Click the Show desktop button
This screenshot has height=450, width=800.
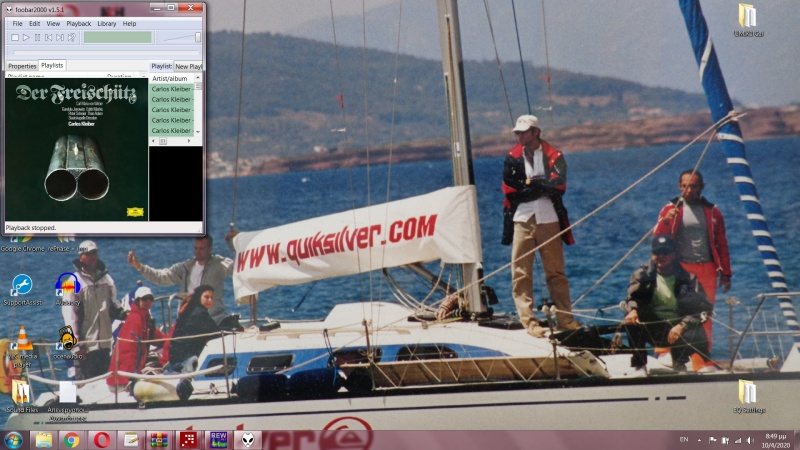click(x=796, y=440)
